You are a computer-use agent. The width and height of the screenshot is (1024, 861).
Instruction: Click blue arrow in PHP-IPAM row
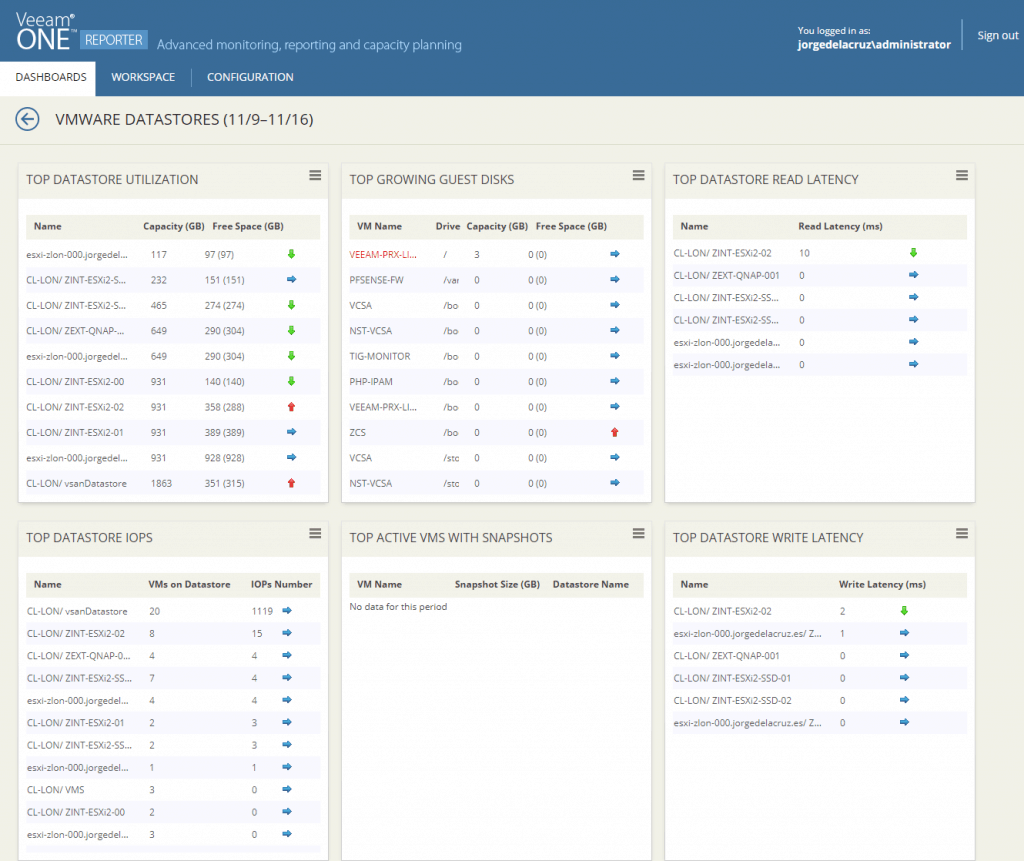tap(615, 382)
